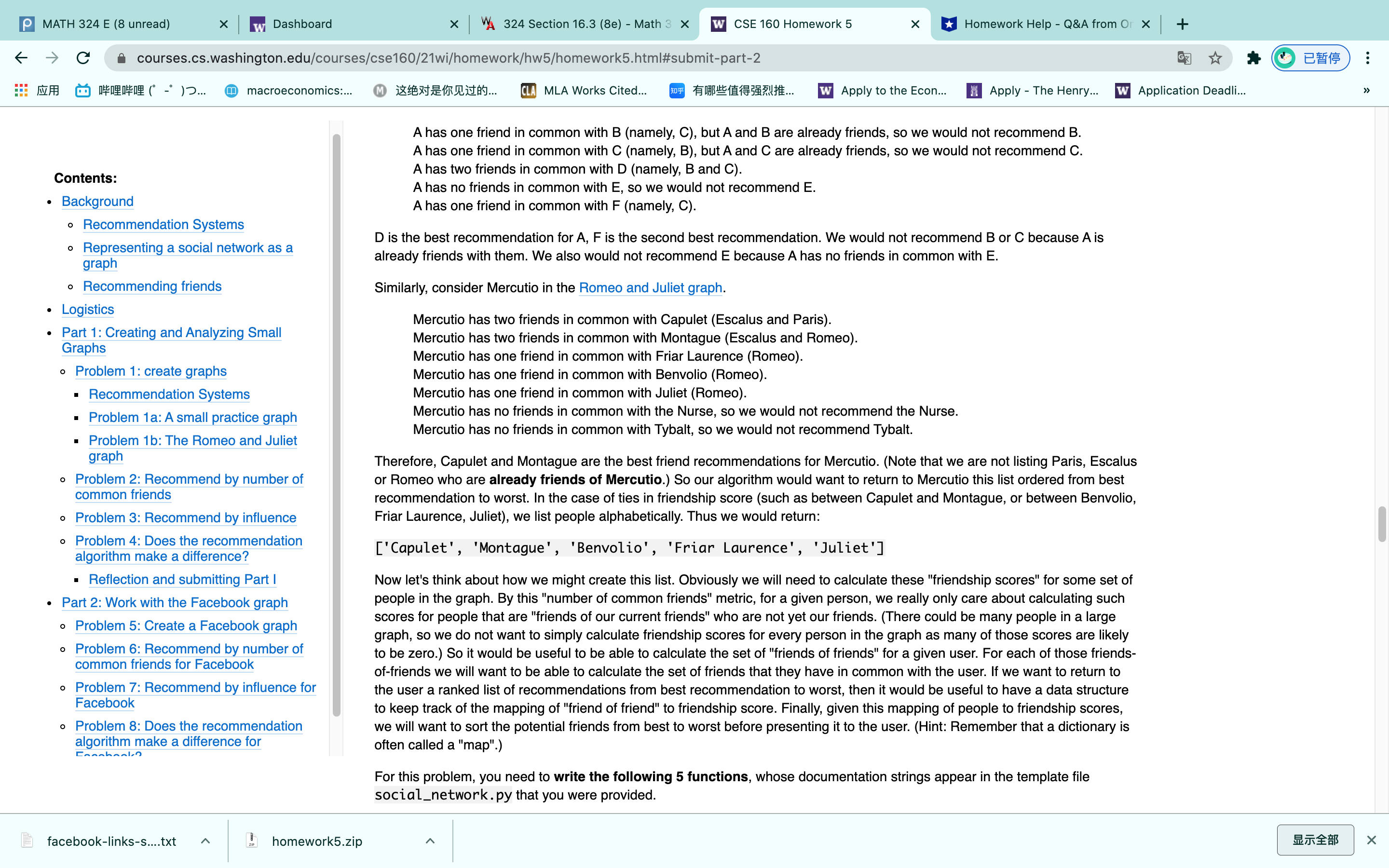Expand options for the homework5.zip download
The width and height of the screenshot is (1389, 868).
click(430, 841)
